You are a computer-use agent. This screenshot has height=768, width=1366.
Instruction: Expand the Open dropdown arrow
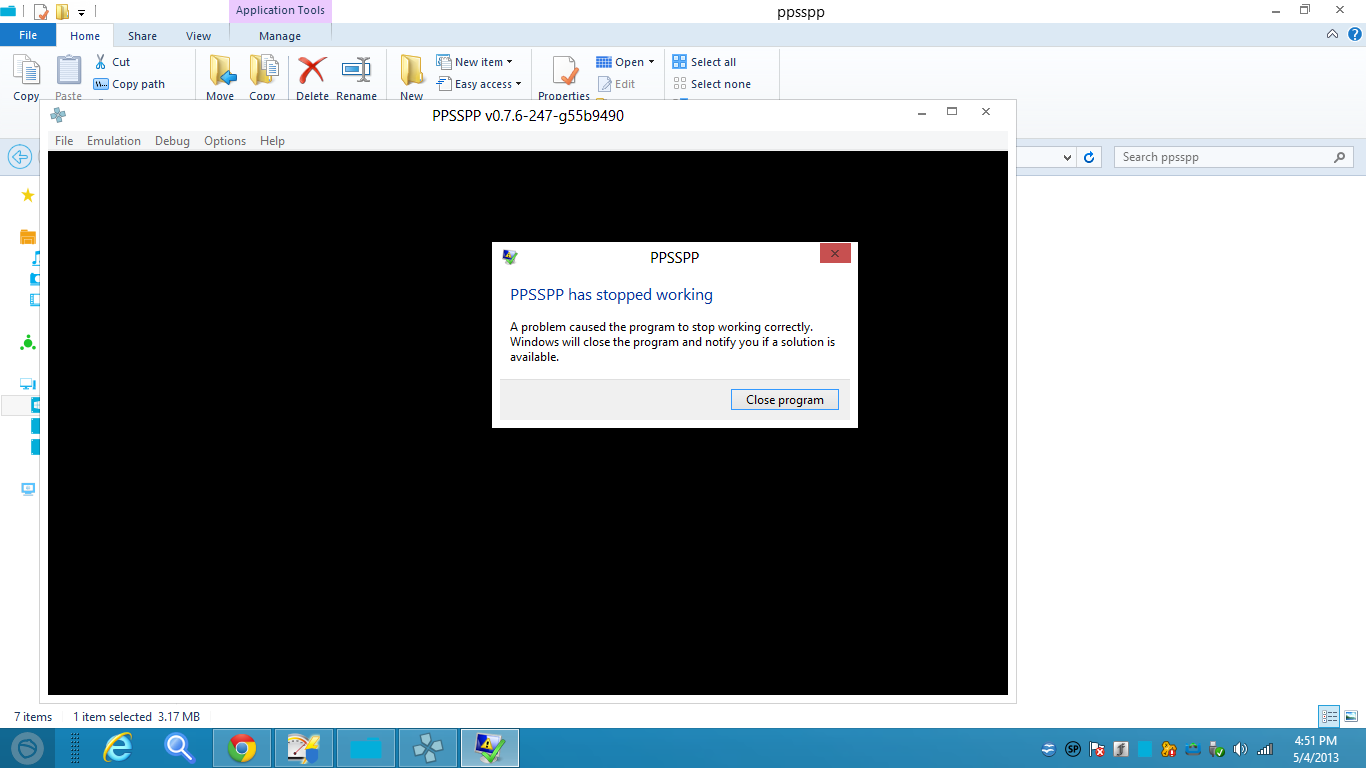[651, 62]
